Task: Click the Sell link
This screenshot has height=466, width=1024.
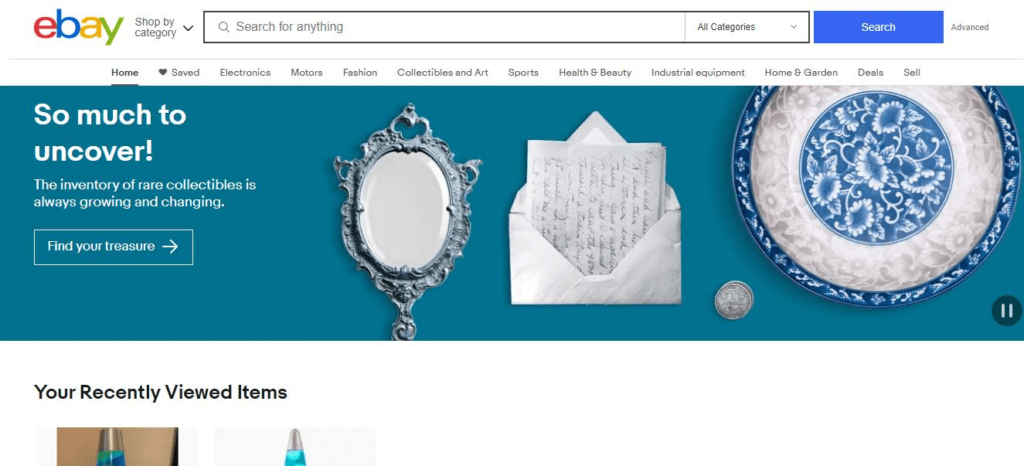Action: click(912, 72)
